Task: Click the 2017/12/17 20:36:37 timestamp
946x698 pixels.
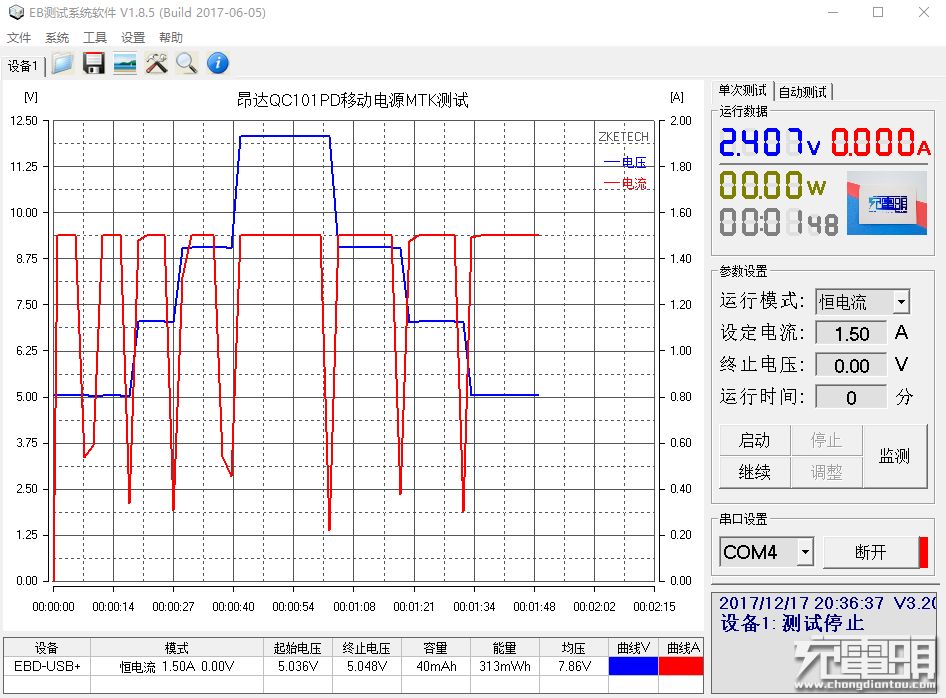Action: (801, 603)
